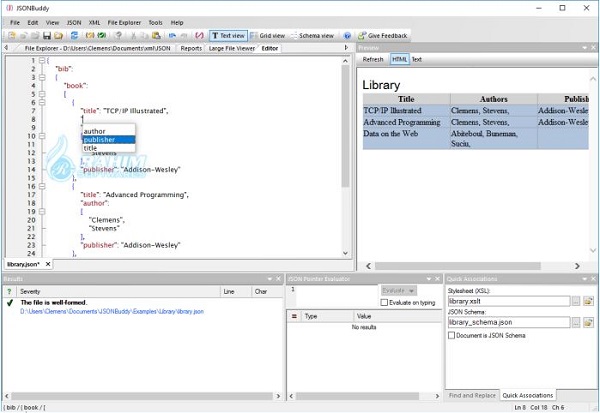
Task: Switch to Schema view
Action: [x=314, y=35]
